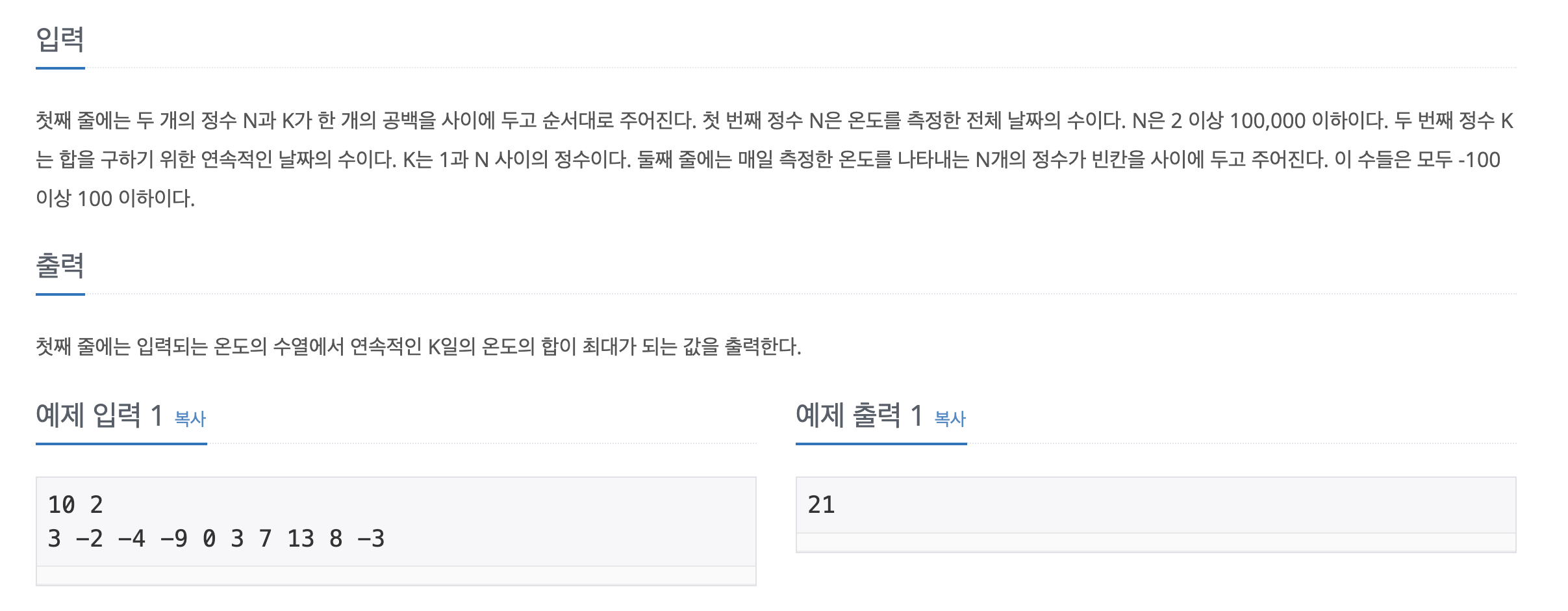Screen dimensions: 1568x611
Task: Copy the sample input via 복사 link
Action: coord(190,419)
